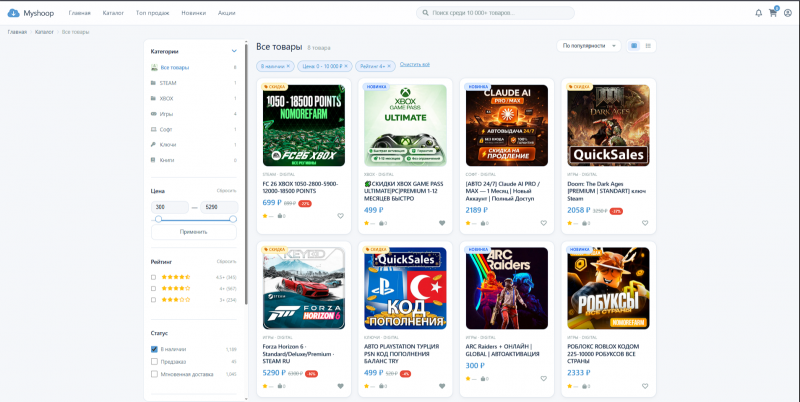
Task: Click 'Очистить всё' filters link
Action: [415, 64]
